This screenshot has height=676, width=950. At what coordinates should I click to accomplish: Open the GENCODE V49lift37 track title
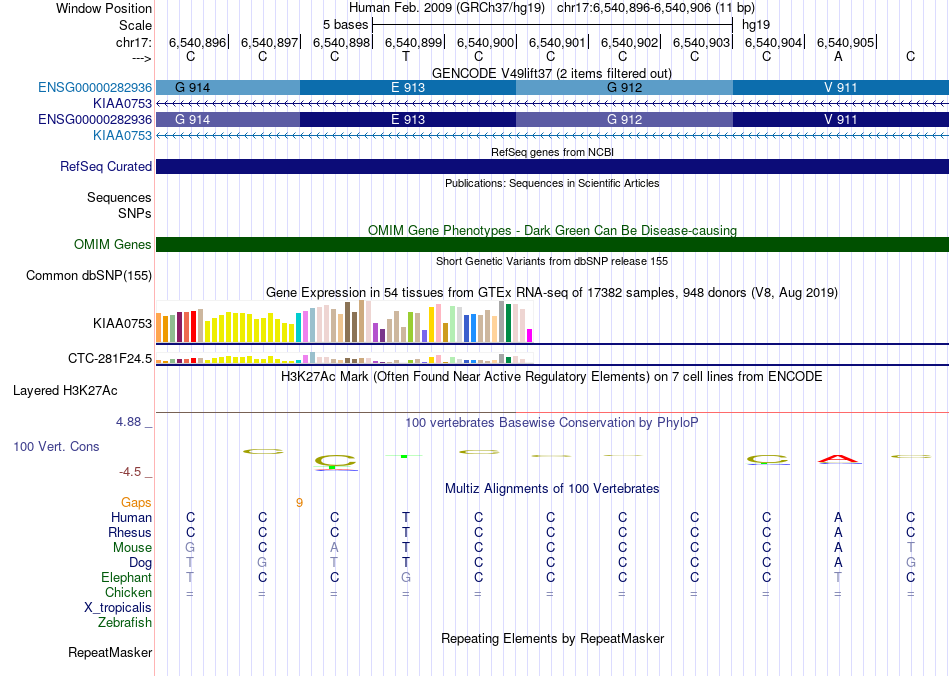(x=552, y=73)
